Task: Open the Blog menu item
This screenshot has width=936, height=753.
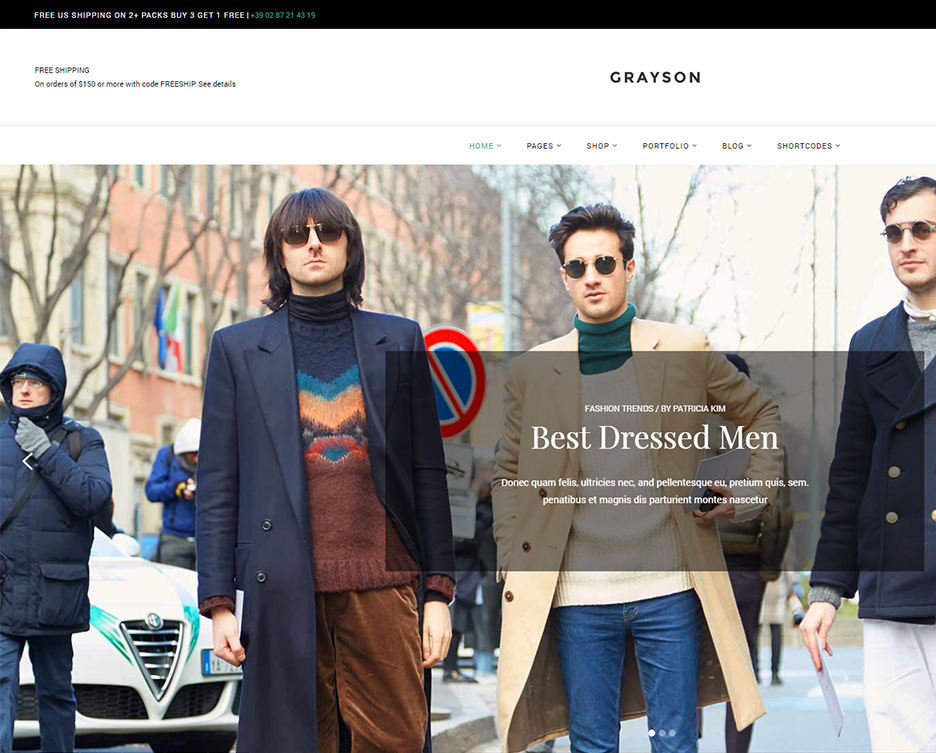Action: [732, 146]
